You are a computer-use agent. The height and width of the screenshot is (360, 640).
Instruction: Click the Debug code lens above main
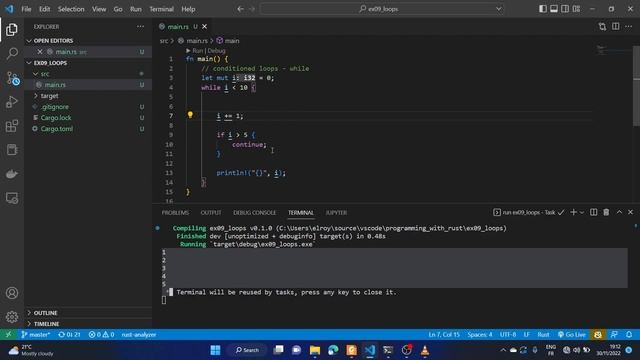tap(216, 51)
